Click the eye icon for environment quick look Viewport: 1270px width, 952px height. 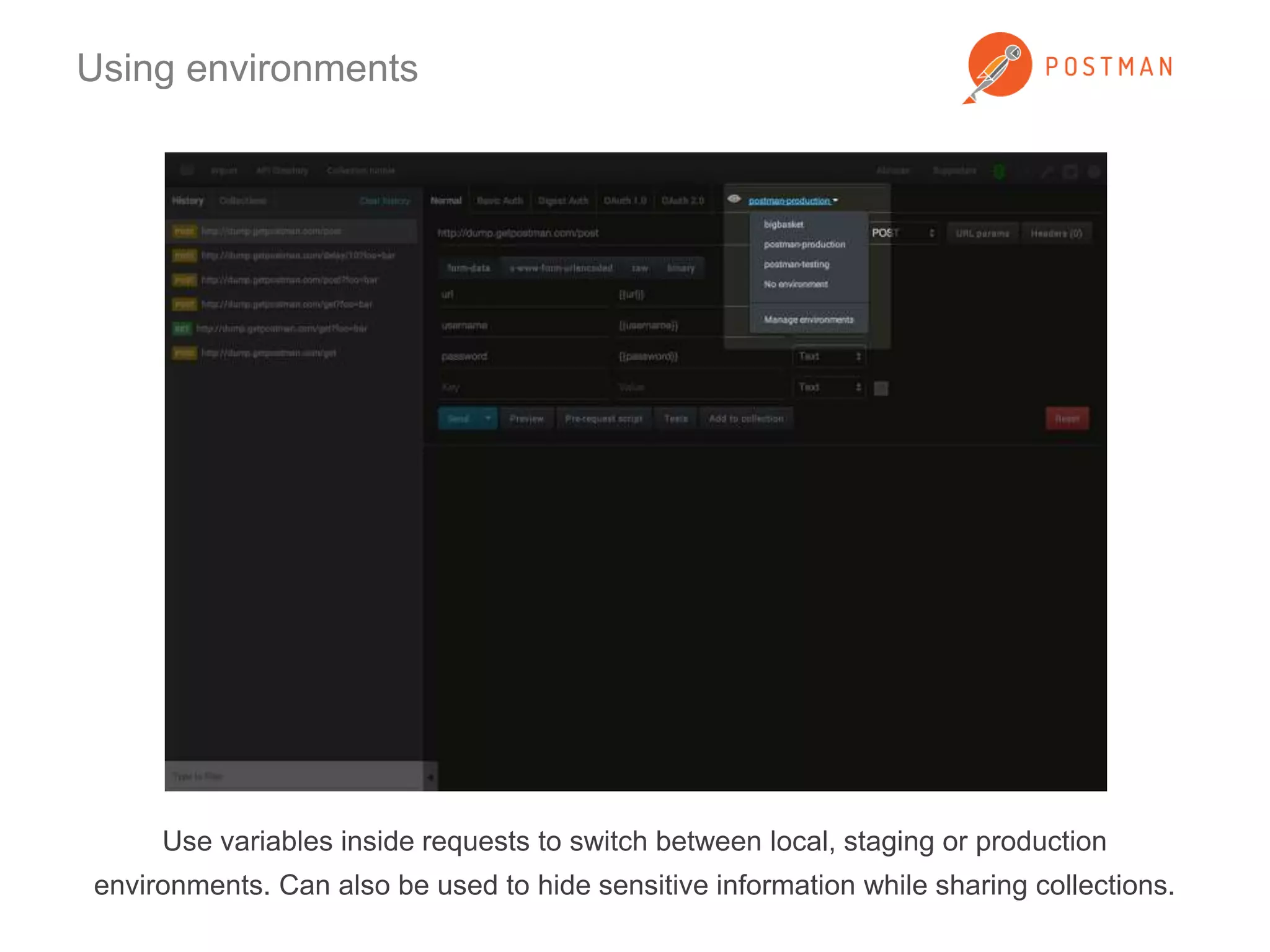point(734,199)
